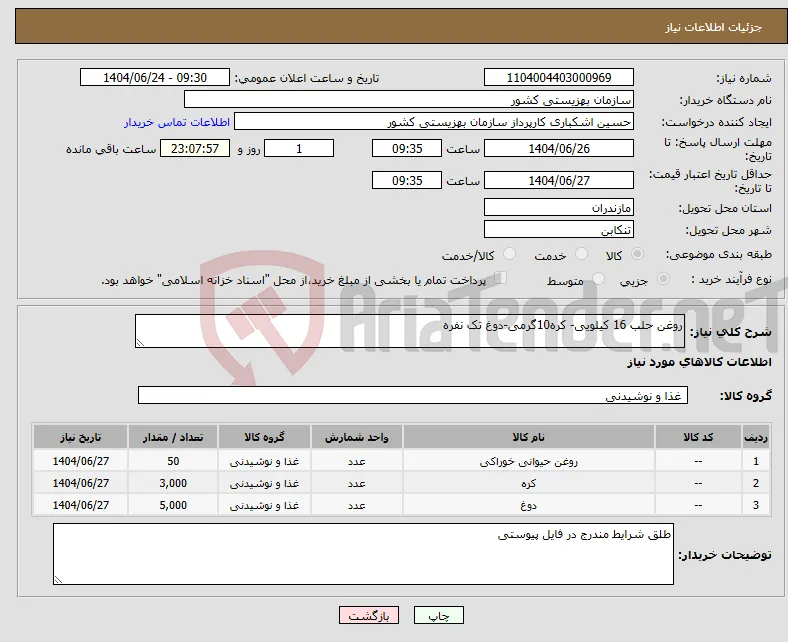Click the گروه کالا column header
Viewport: 788px width, 642px height.
tap(264, 437)
